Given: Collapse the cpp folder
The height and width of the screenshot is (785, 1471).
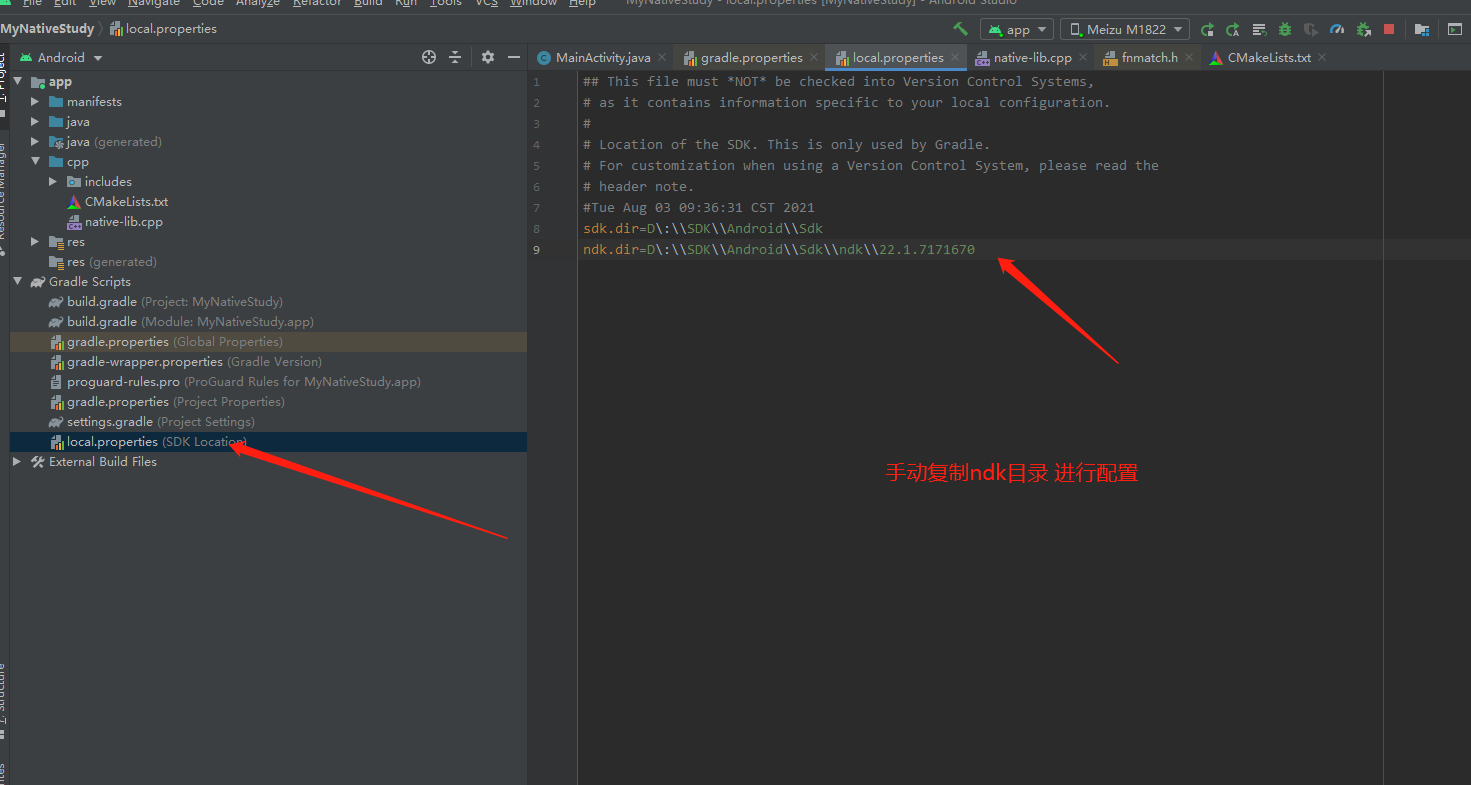Looking at the screenshot, I should [x=35, y=162].
